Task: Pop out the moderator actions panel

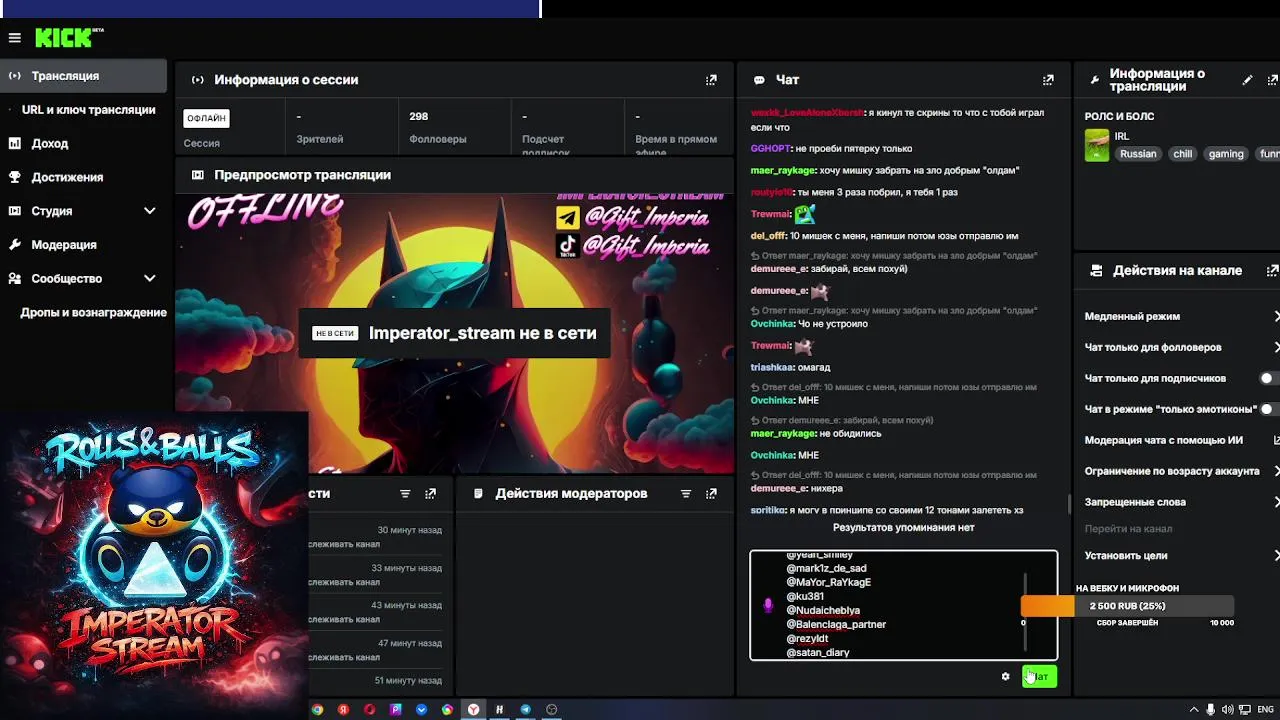Action: (711, 494)
